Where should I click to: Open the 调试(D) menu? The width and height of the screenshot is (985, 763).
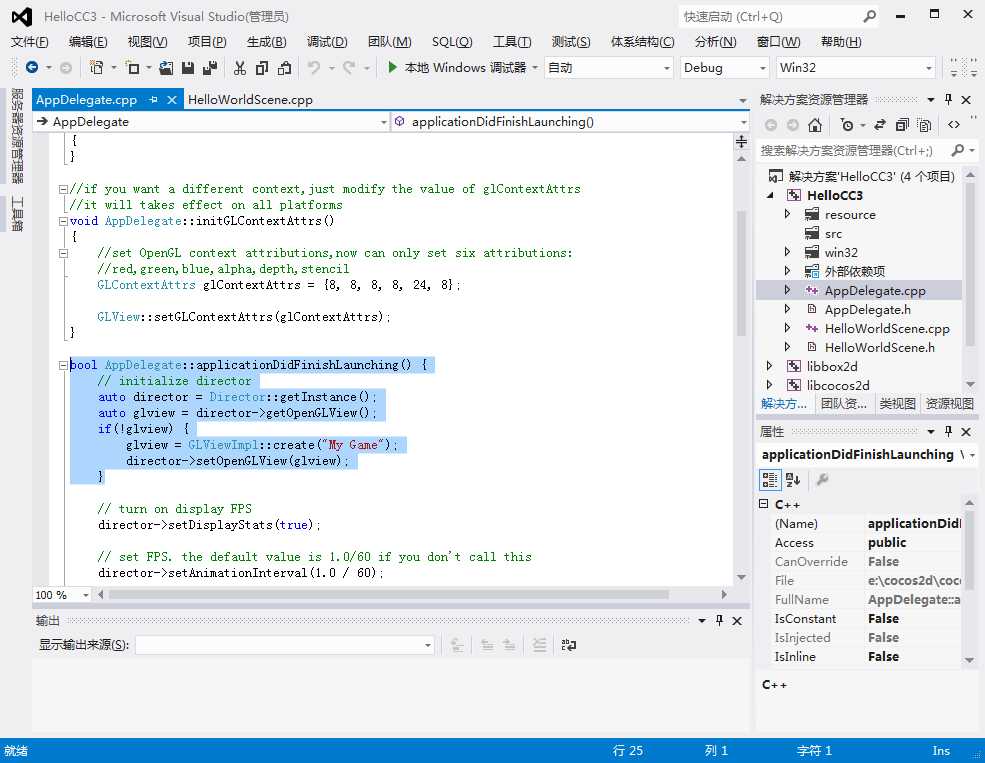tap(327, 41)
